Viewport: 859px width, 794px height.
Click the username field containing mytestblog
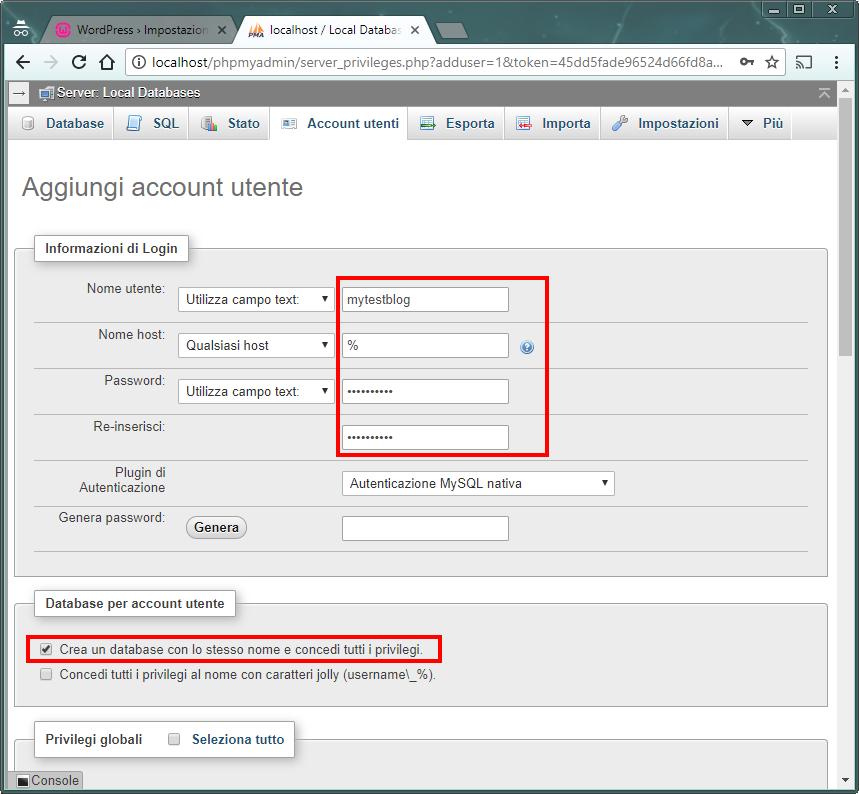[x=425, y=300]
